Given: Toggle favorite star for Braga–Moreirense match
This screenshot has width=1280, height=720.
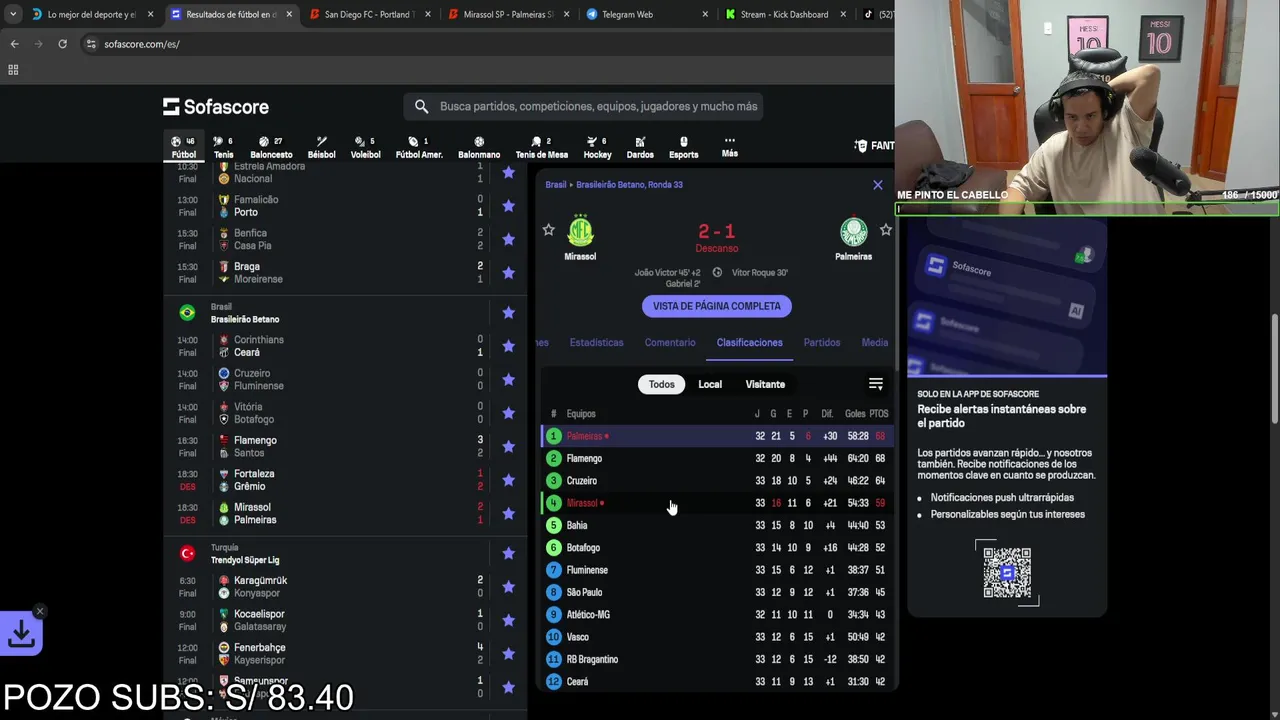Looking at the screenshot, I should click(x=508, y=273).
